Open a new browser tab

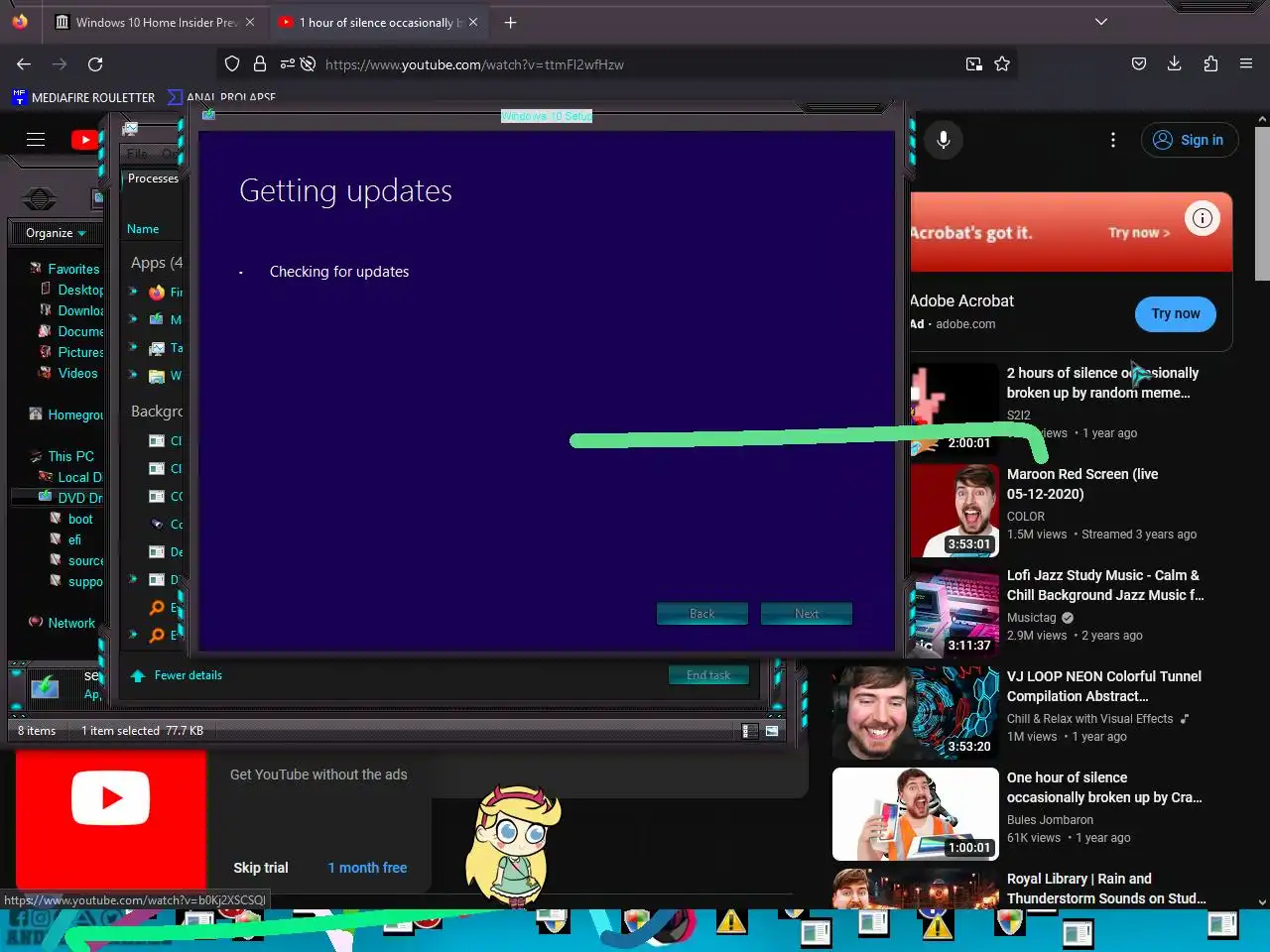click(510, 22)
